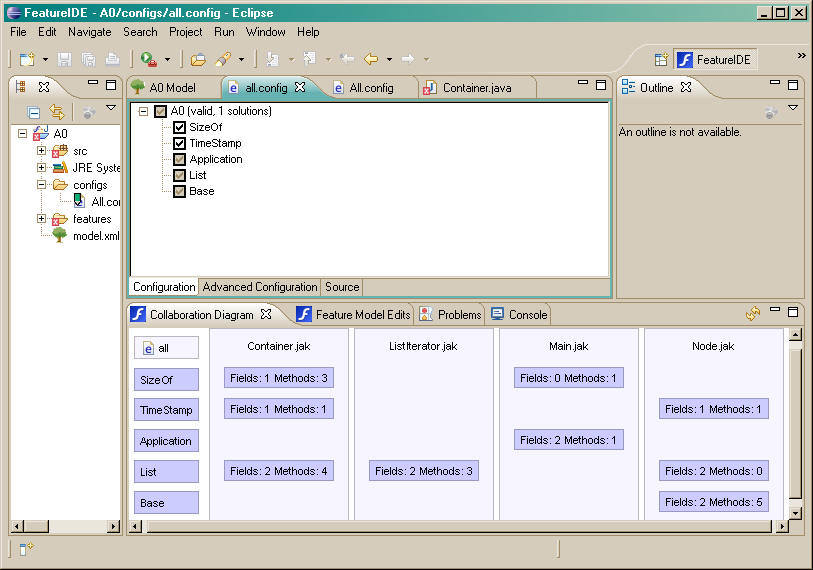Click the refresh icon in Collaboration Diagram toolbar
The image size is (813, 570).
[x=753, y=313]
